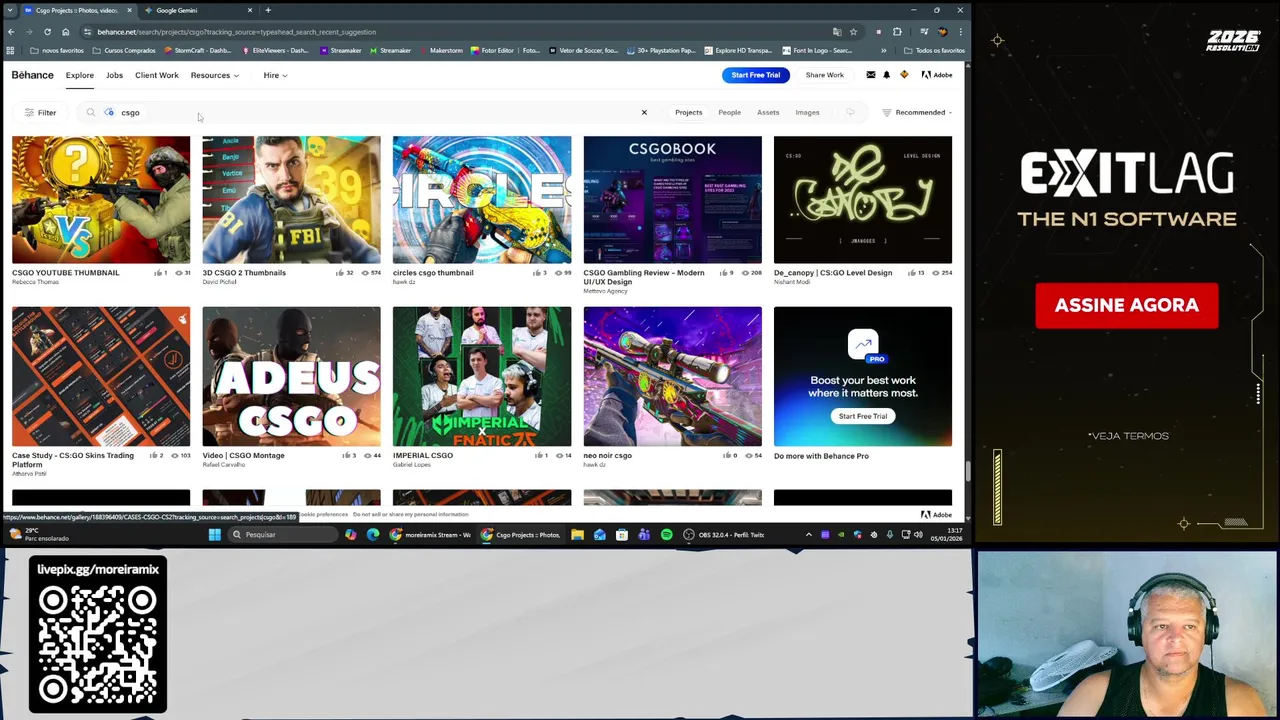Click the search magnifier icon
This screenshot has width=1280, height=720.
tap(90, 113)
